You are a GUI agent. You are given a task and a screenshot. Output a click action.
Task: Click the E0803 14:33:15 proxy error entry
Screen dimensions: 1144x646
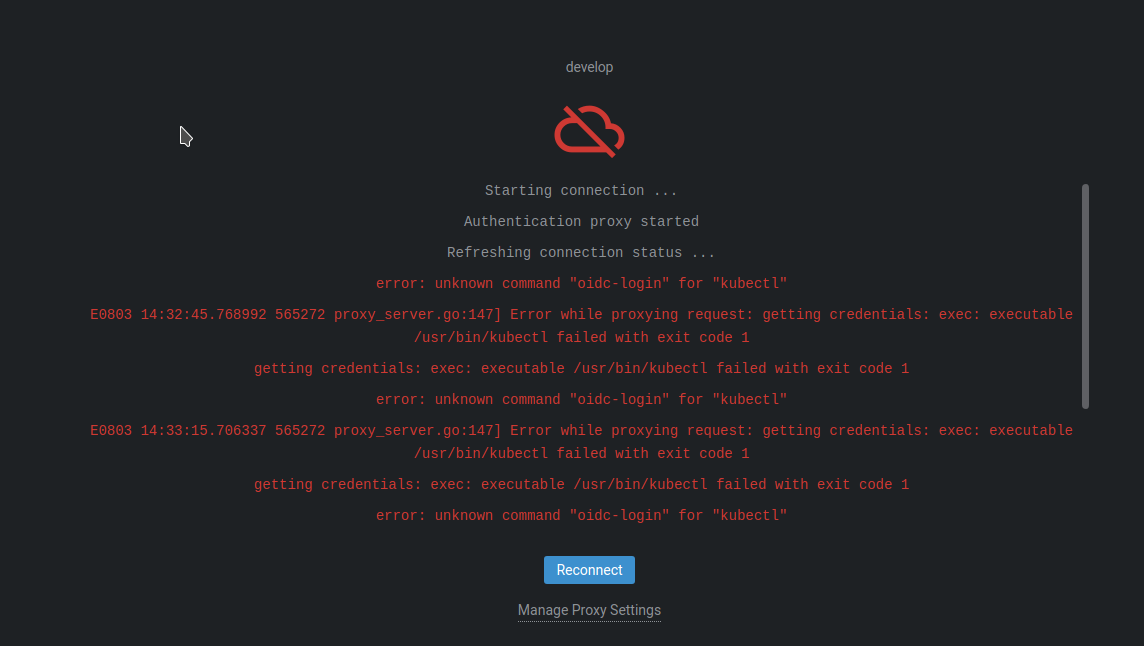coord(581,430)
